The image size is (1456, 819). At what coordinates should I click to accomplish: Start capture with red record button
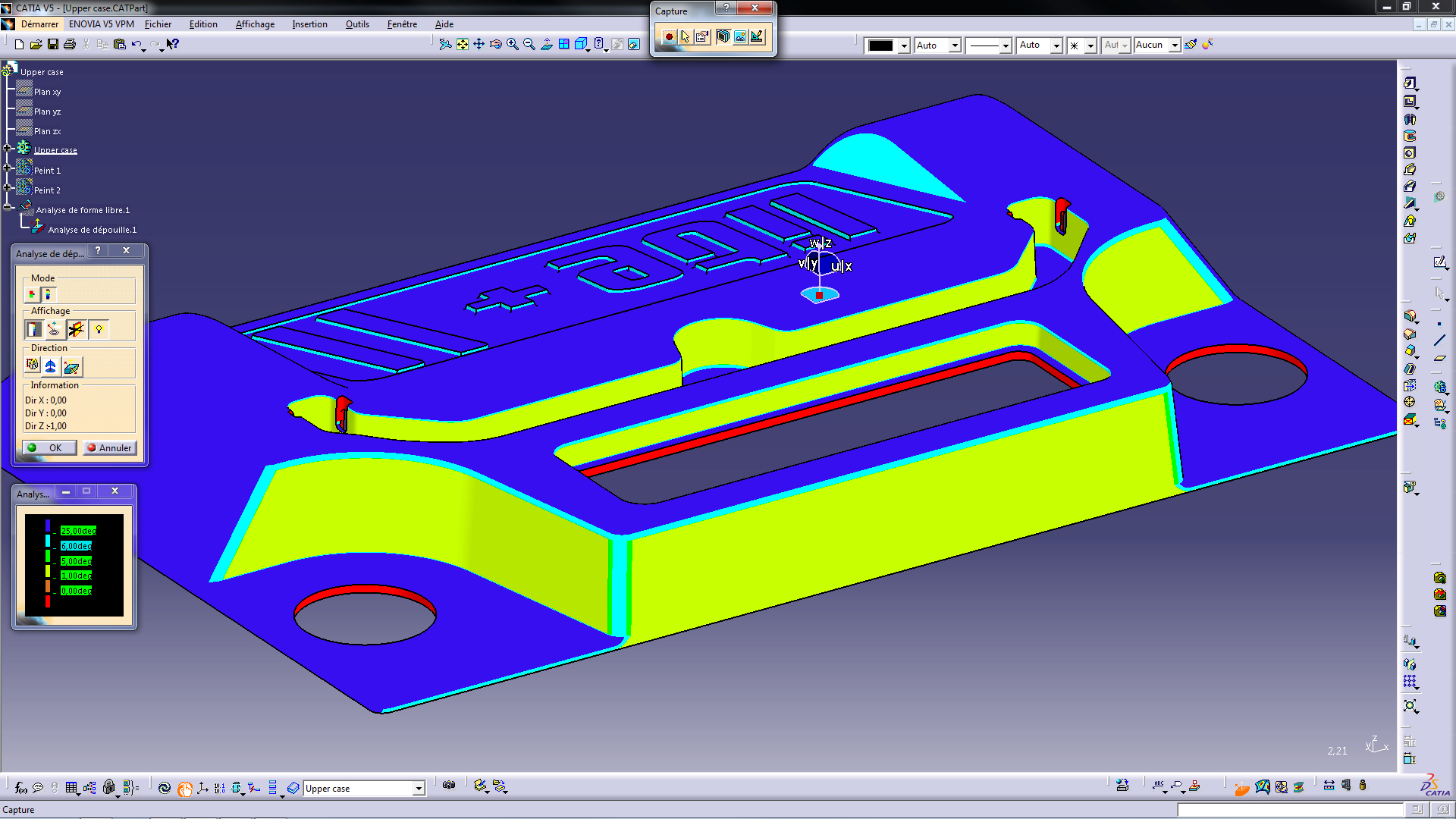tap(669, 36)
